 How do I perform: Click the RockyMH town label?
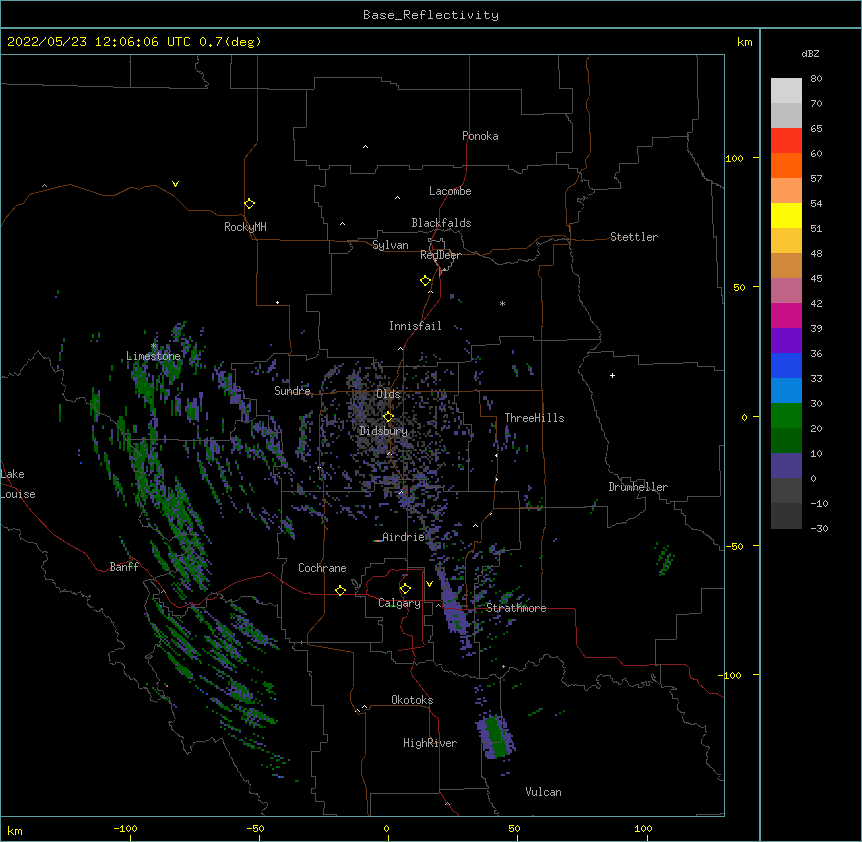coord(245,227)
